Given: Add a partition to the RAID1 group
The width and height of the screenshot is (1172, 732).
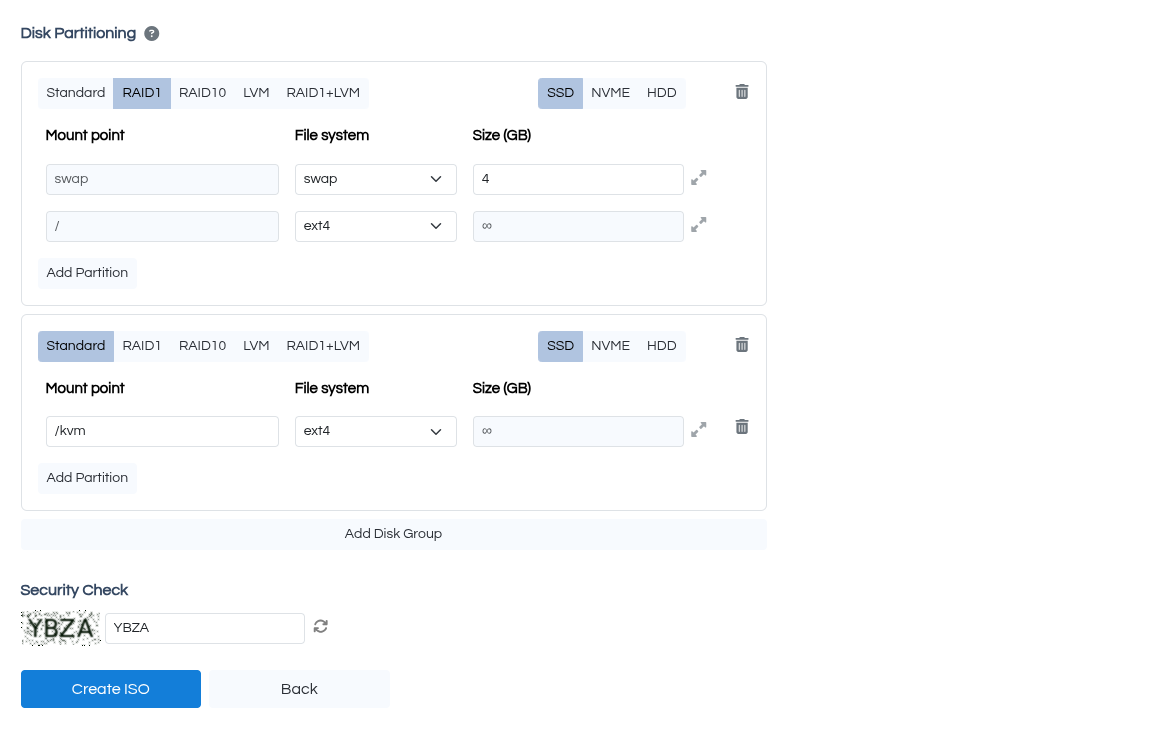Looking at the screenshot, I should [x=87, y=272].
